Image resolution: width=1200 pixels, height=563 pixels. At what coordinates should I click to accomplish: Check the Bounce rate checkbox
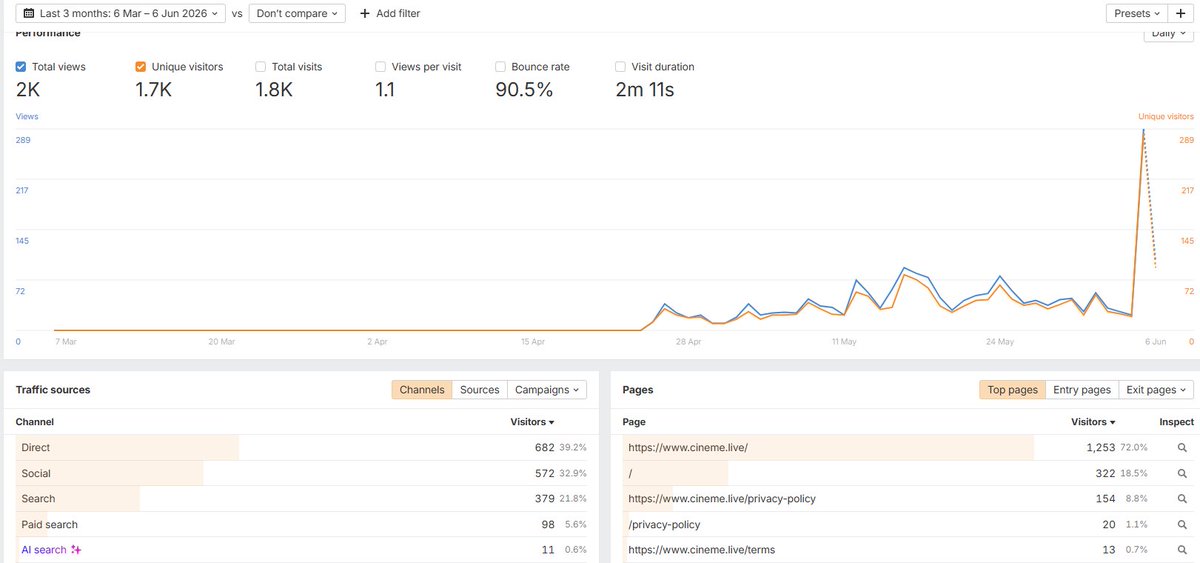(x=501, y=67)
